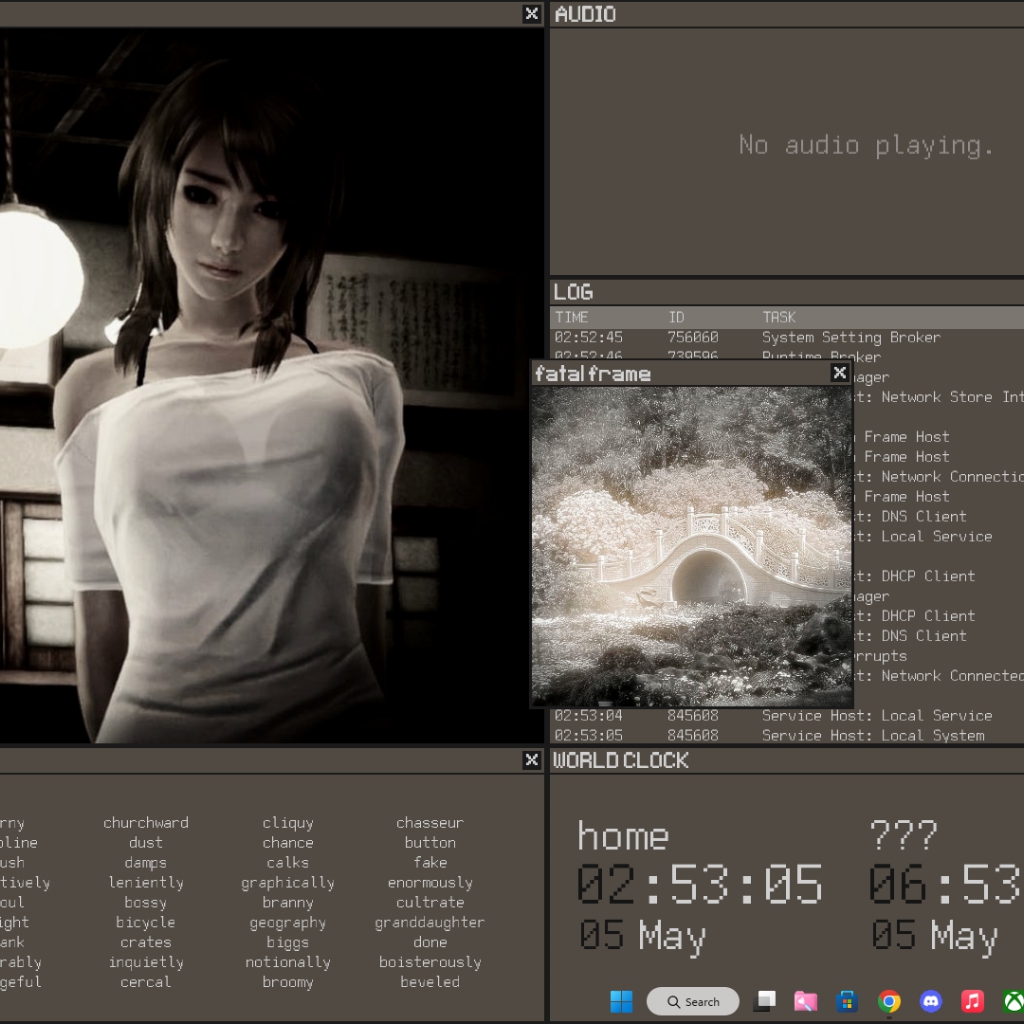This screenshot has height=1024, width=1024.
Task: Click the word 'button'
Action: tap(430, 842)
